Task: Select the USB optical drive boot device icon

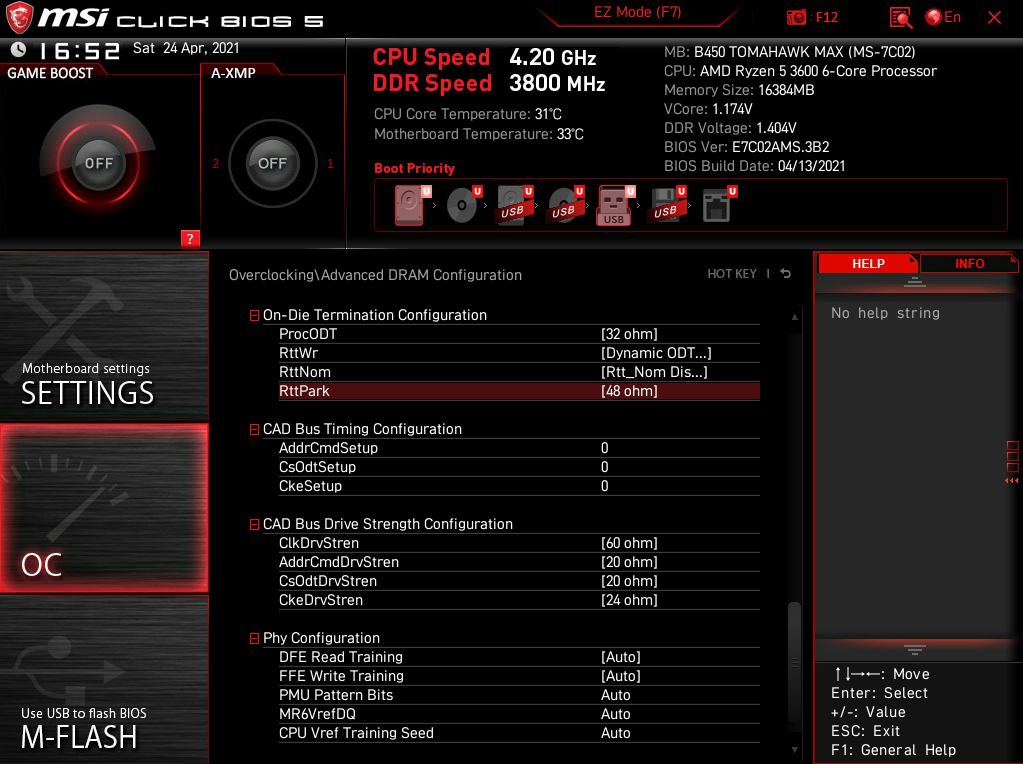Action: (x=566, y=206)
